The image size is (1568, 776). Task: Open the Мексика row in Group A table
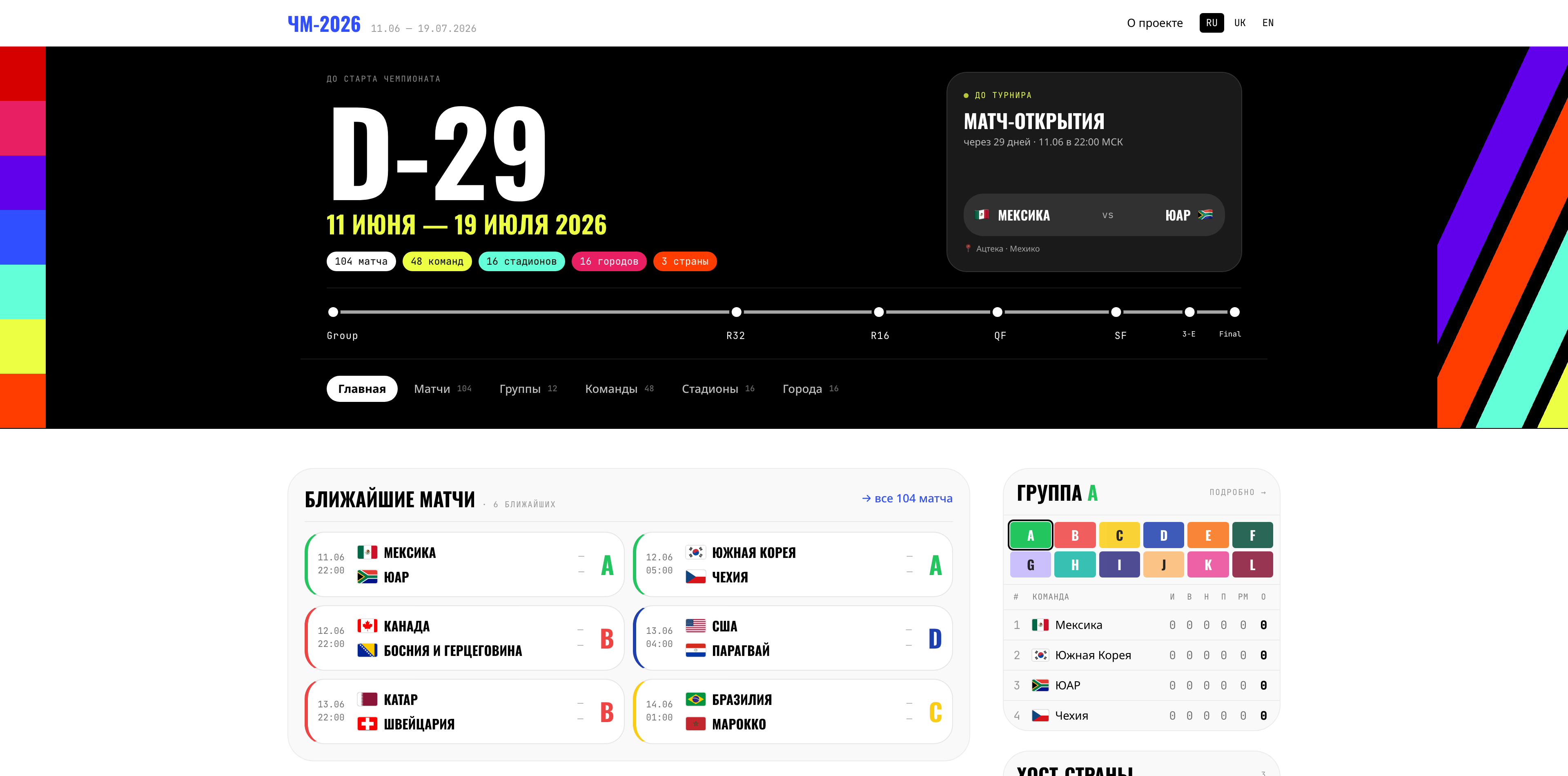point(1141,625)
